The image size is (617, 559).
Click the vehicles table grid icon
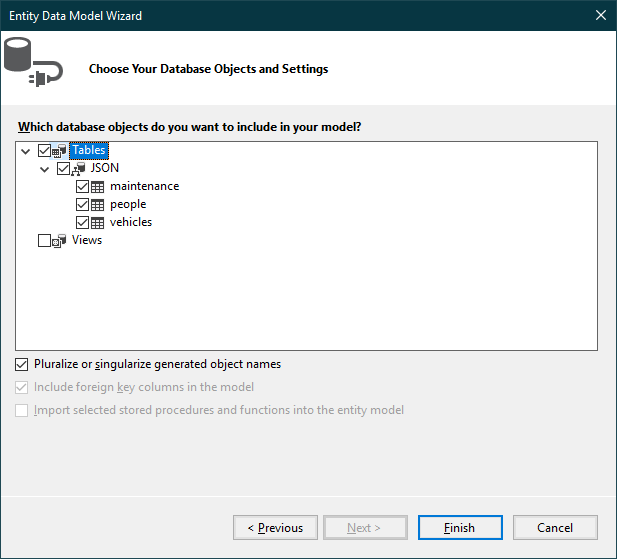click(98, 223)
